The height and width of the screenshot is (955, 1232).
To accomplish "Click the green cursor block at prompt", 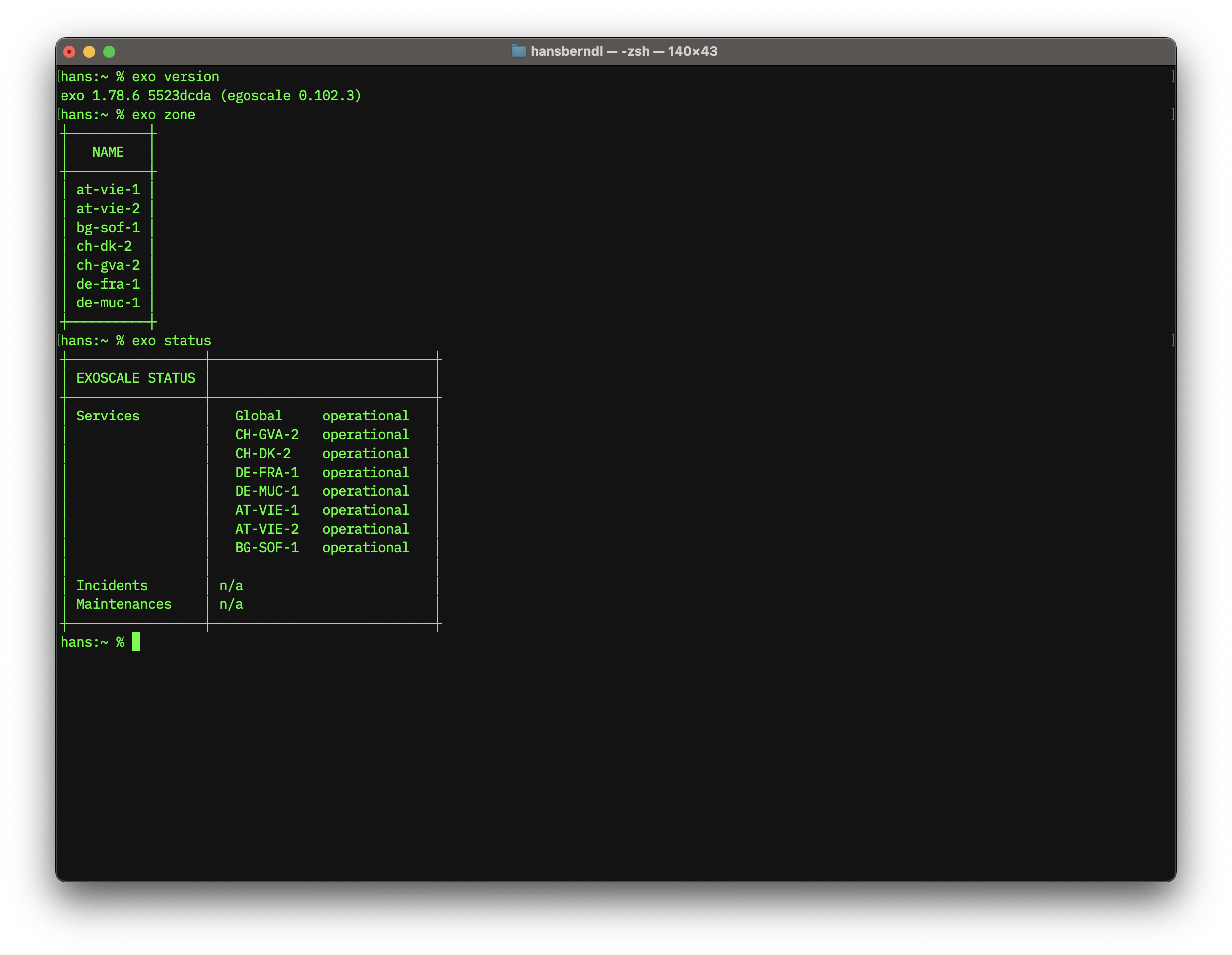I will click(x=136, y=641).
